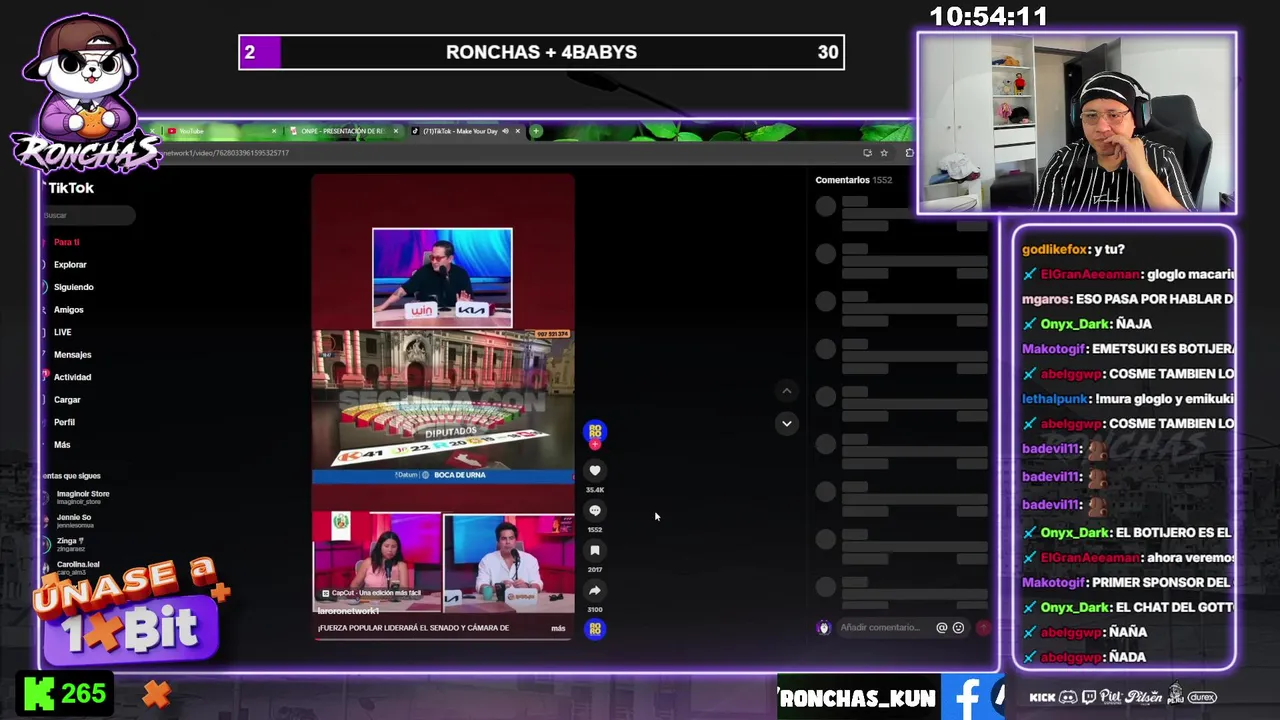The image size is (1280, 720).
Task: Click chat message from godlikefox
Action: [1073, 249]
